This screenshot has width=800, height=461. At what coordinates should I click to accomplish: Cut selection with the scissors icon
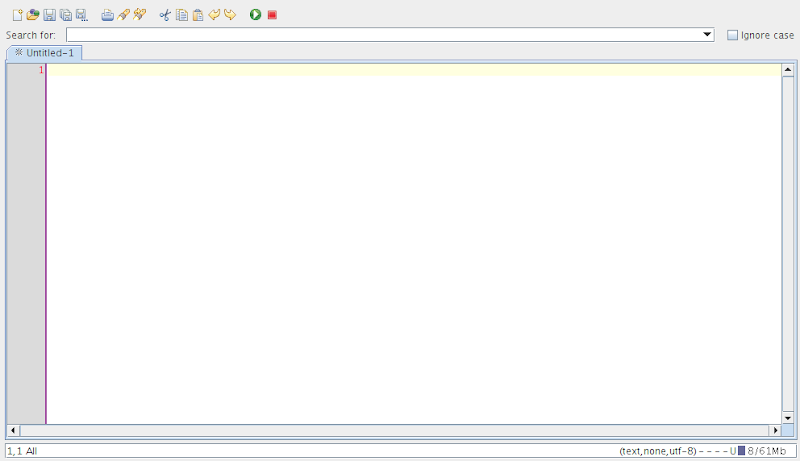(x=165, y=15)
